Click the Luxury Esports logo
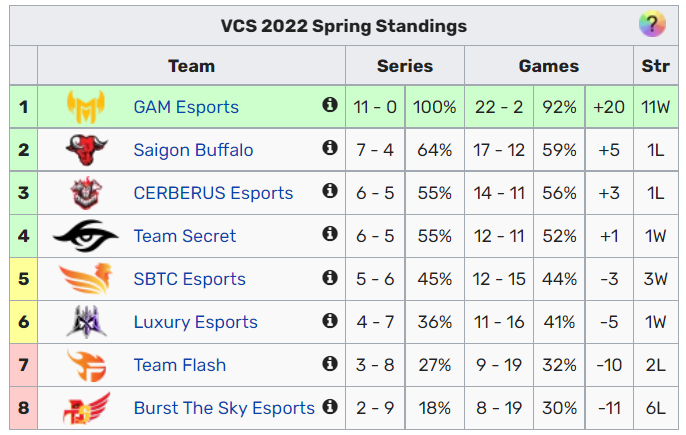686x435 pixels. [x=85, y=322]
